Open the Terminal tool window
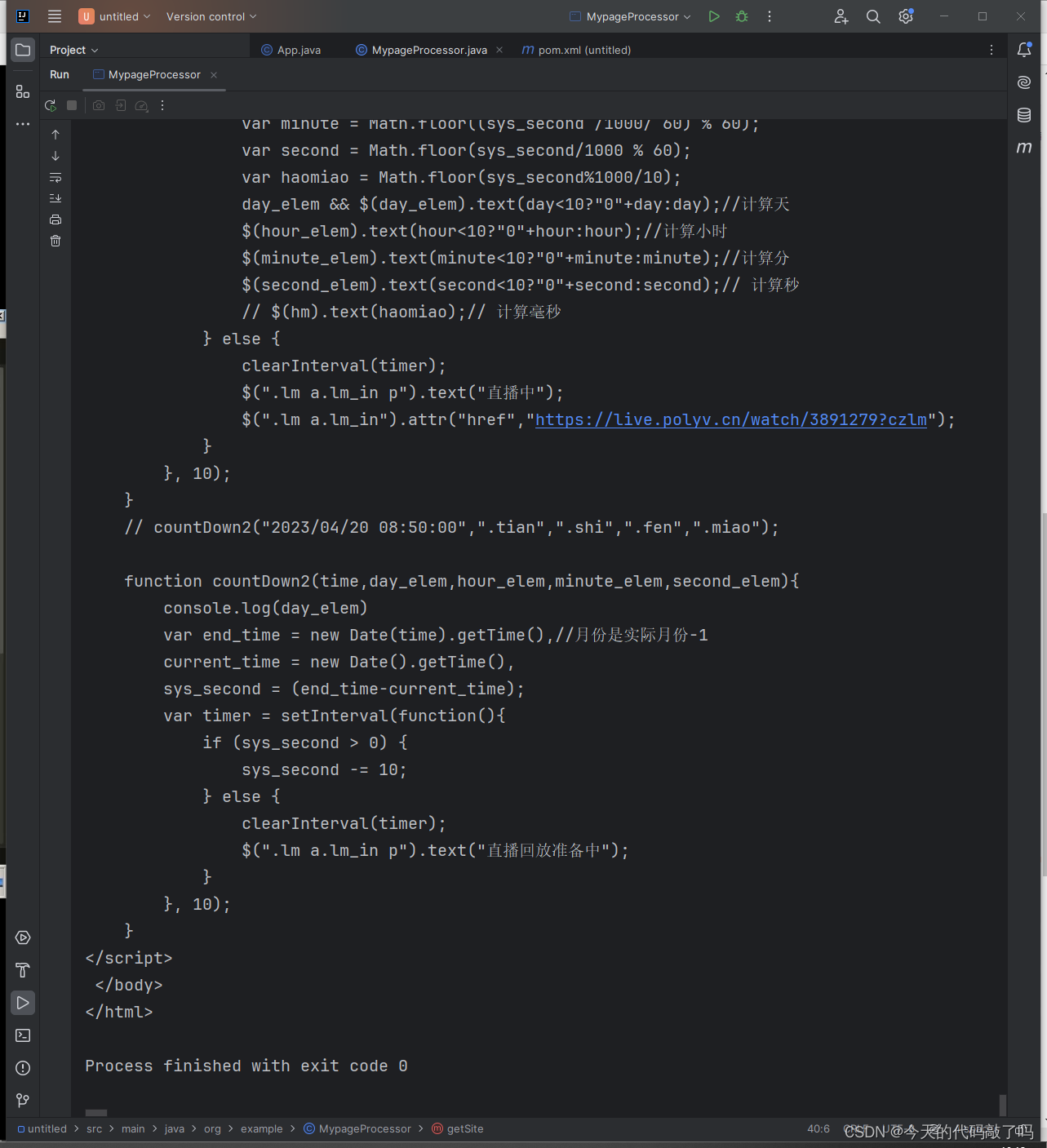1047x1148 pixels. point(23,1035)
